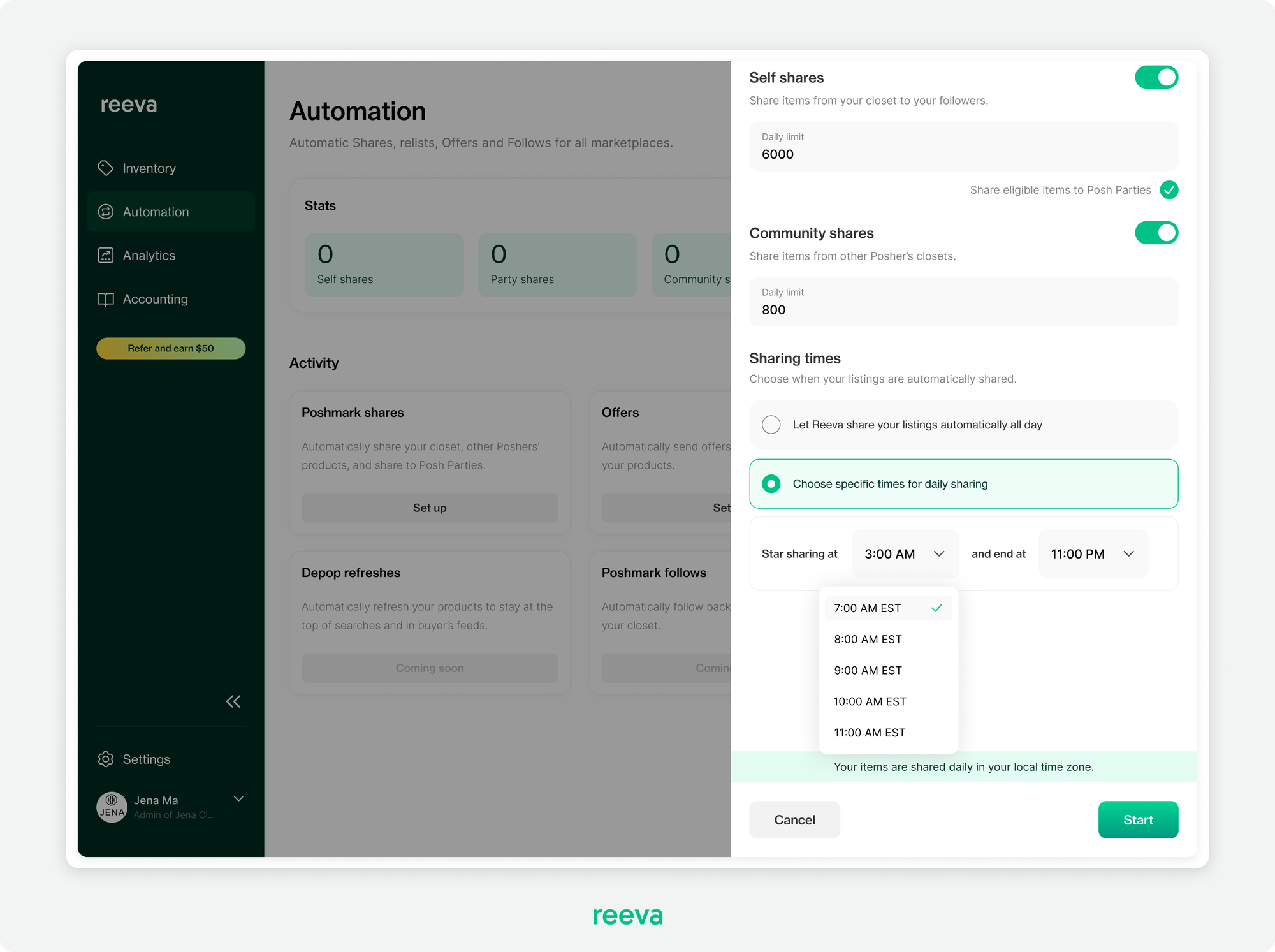Edit the Community shares daily limit 800

(963, 302)
